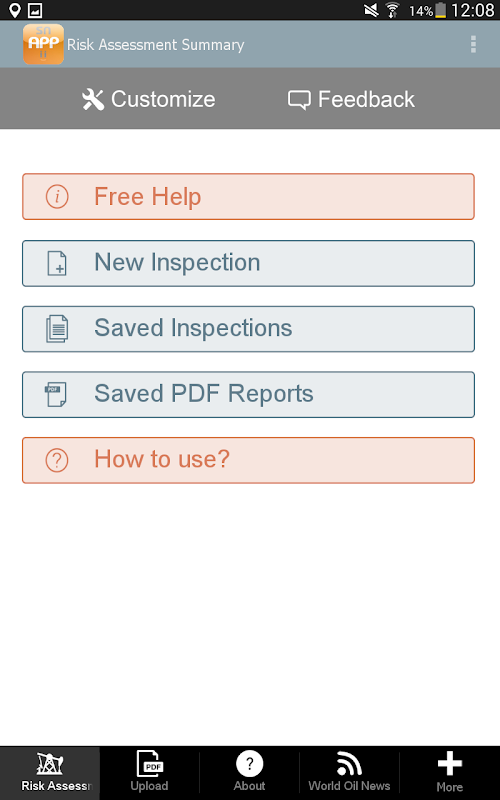The width and height of the screenshot is (500, 800).
Task: Open the How to use? guide
Action: coord(248,460)
